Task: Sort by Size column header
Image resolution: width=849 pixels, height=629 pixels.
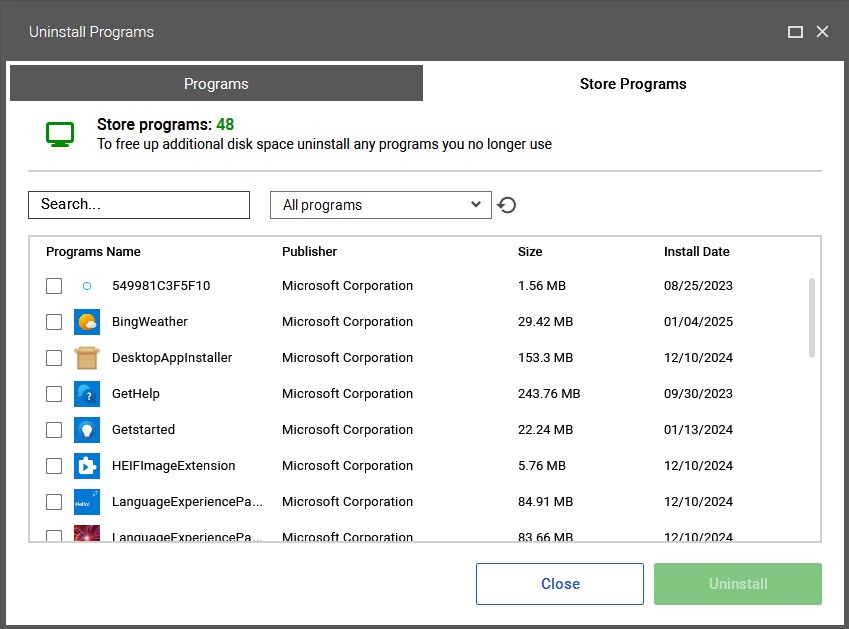Action: (x=530, y=252)
